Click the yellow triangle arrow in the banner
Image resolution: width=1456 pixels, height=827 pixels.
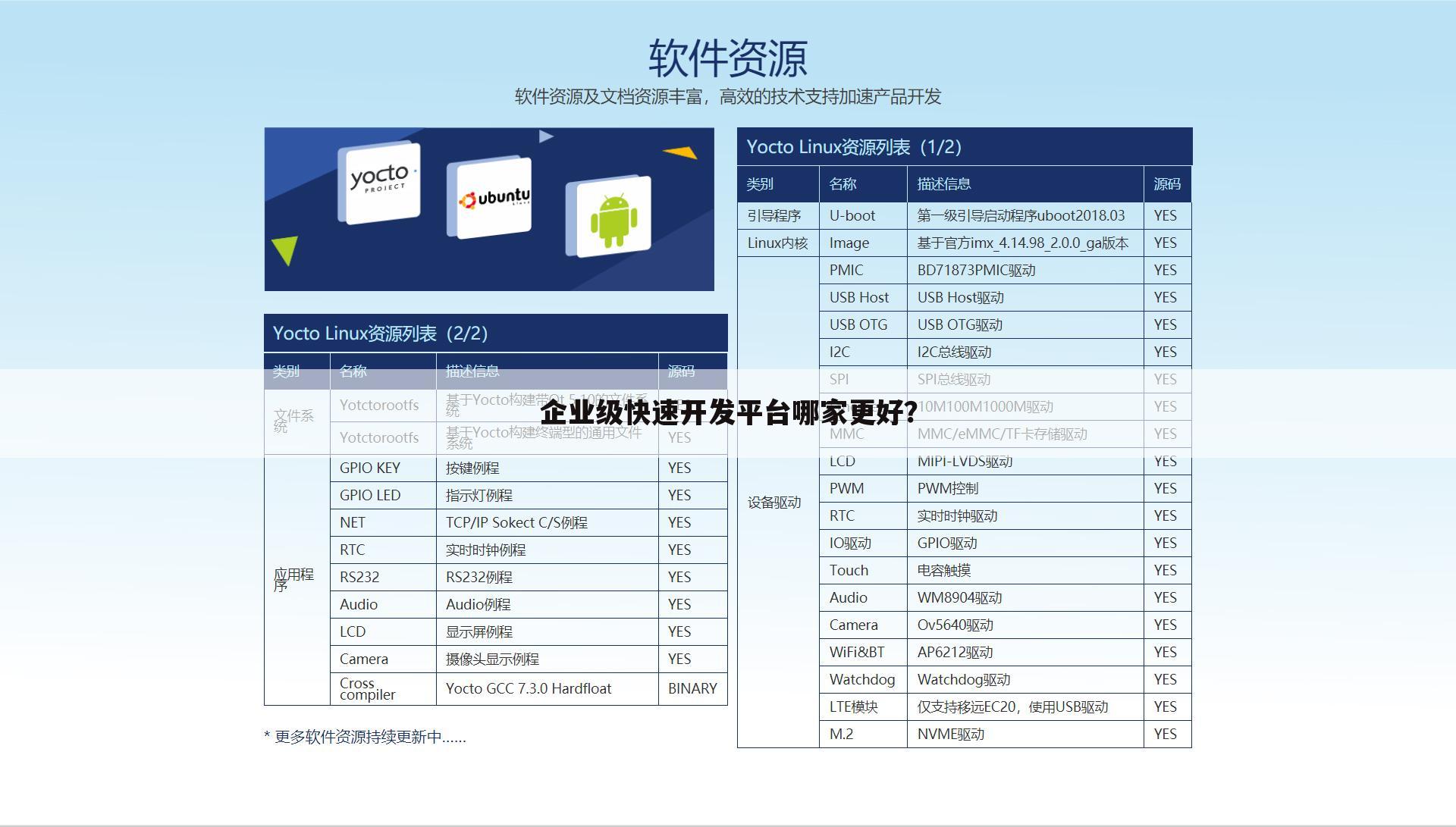tap(681, 154)
